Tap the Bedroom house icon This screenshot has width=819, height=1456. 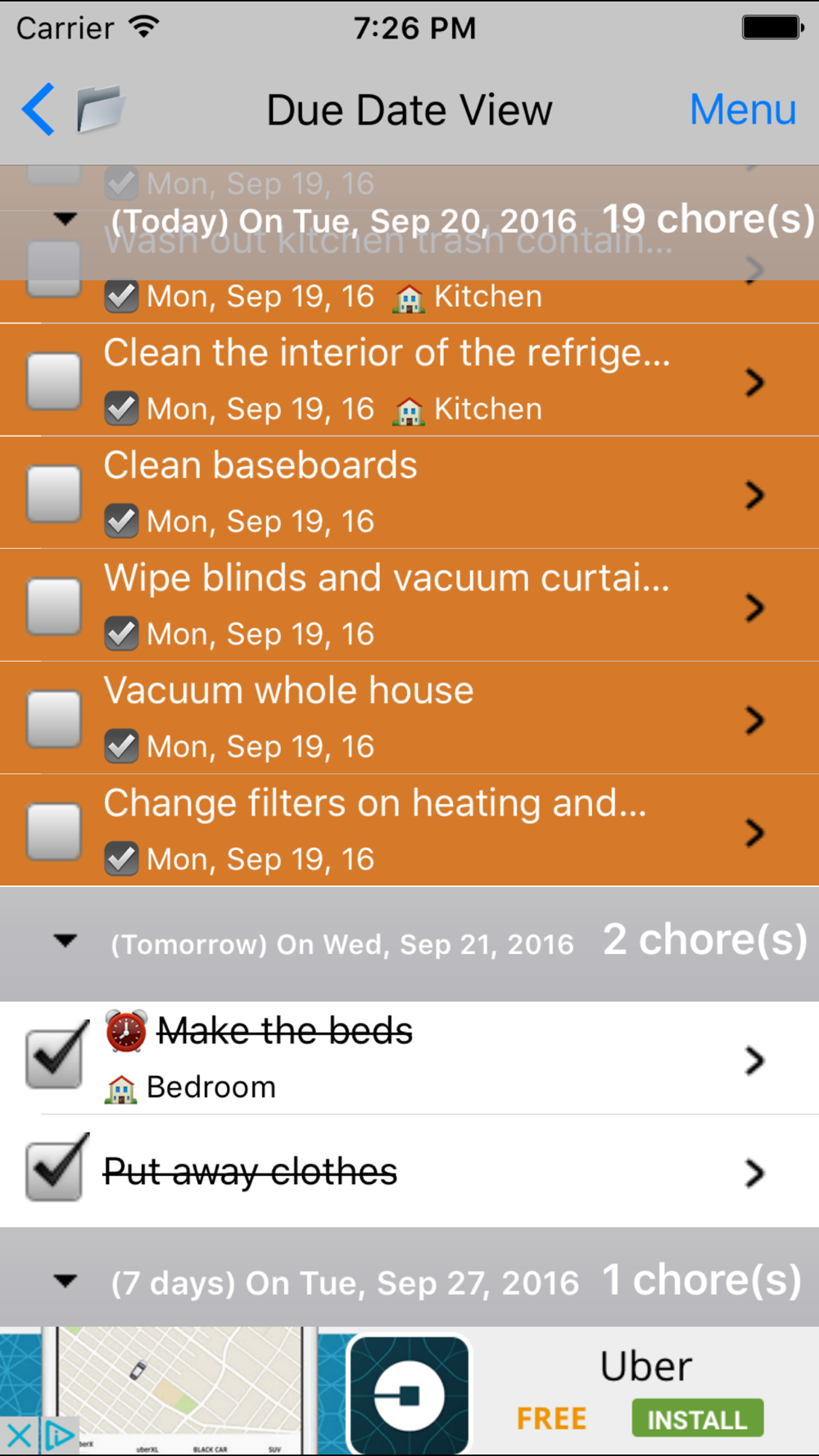[120, 1088]
